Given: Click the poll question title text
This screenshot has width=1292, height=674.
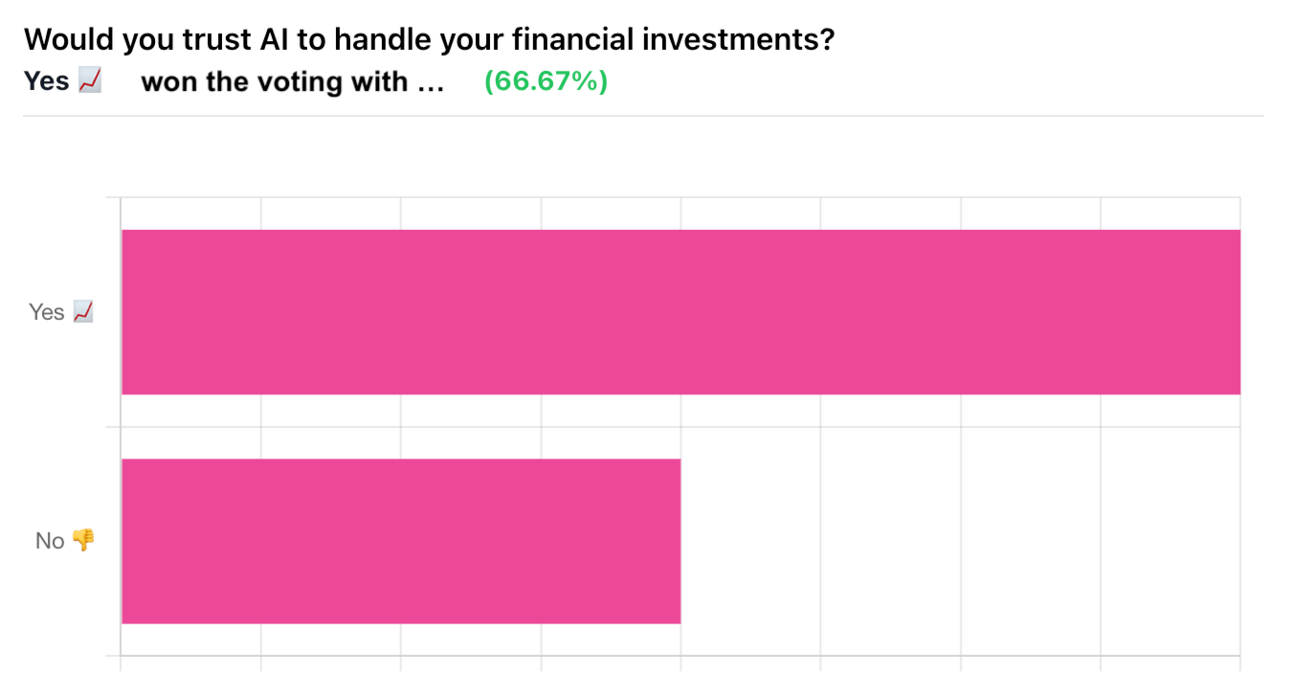Looking at the screenshot, I should click(429, 40).
